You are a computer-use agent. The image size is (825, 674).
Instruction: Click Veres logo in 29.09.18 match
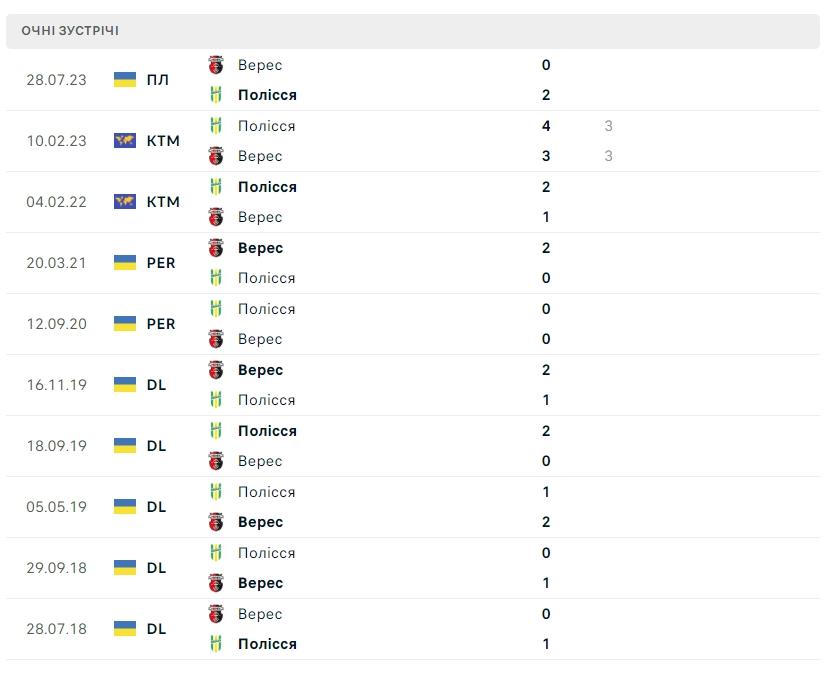coord(216,583)
